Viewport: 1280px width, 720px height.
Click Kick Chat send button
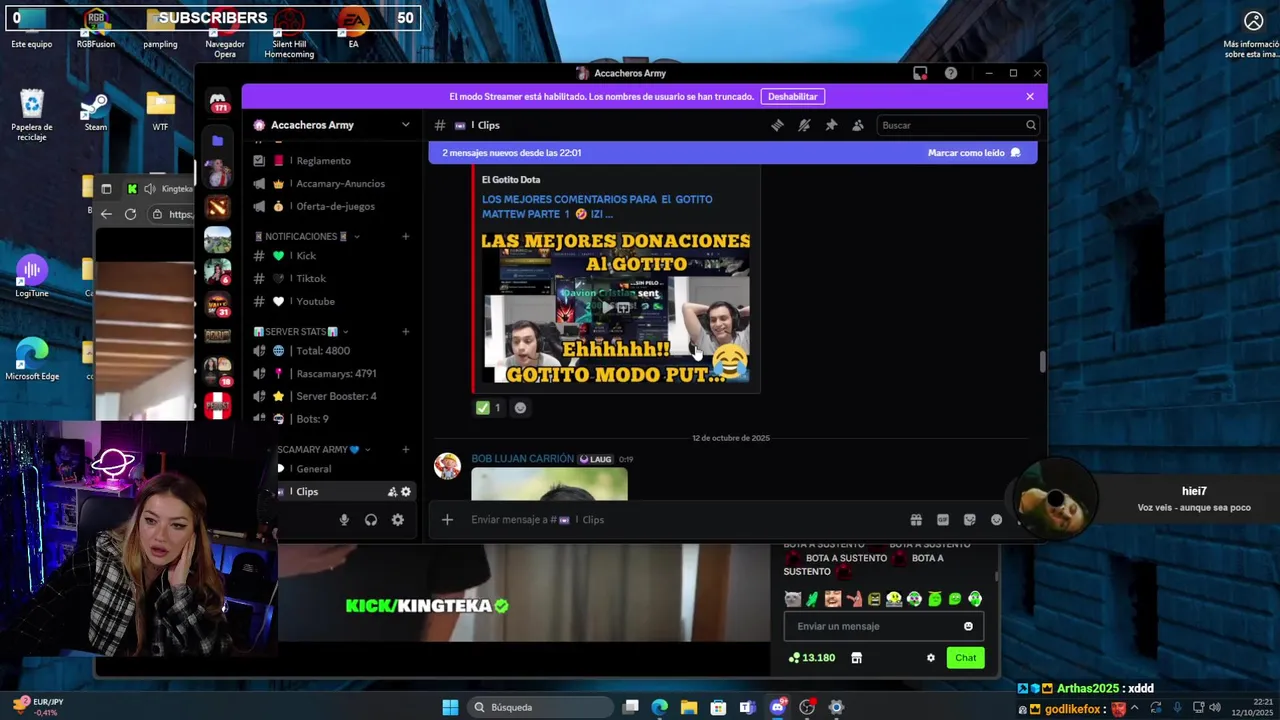965,658
